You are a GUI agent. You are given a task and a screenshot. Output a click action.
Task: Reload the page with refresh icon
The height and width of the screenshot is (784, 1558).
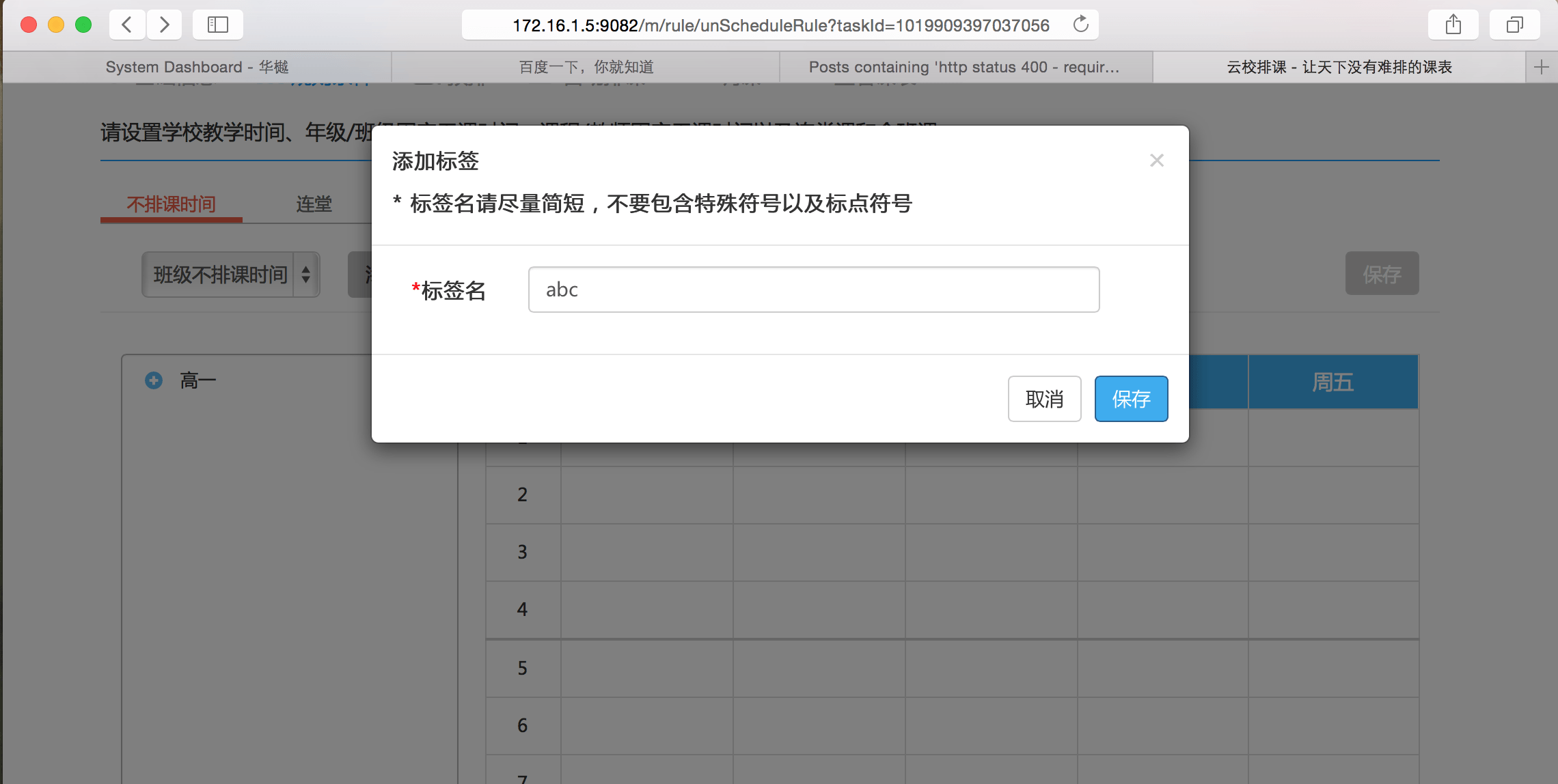coord(1080,25)
